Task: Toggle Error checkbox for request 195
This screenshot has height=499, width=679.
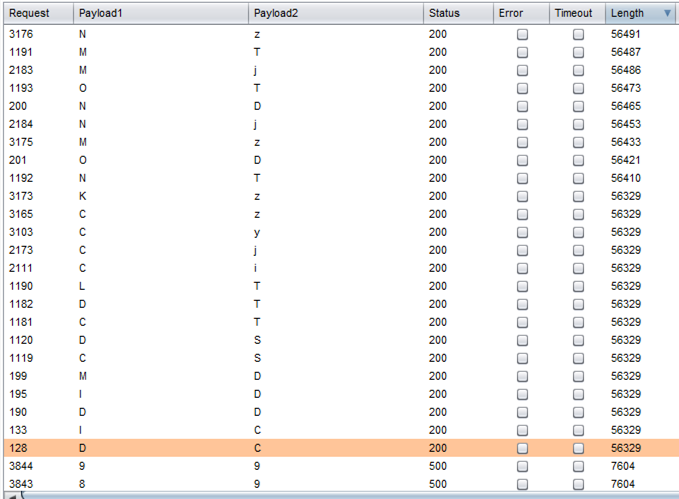Action: point(522,395)
